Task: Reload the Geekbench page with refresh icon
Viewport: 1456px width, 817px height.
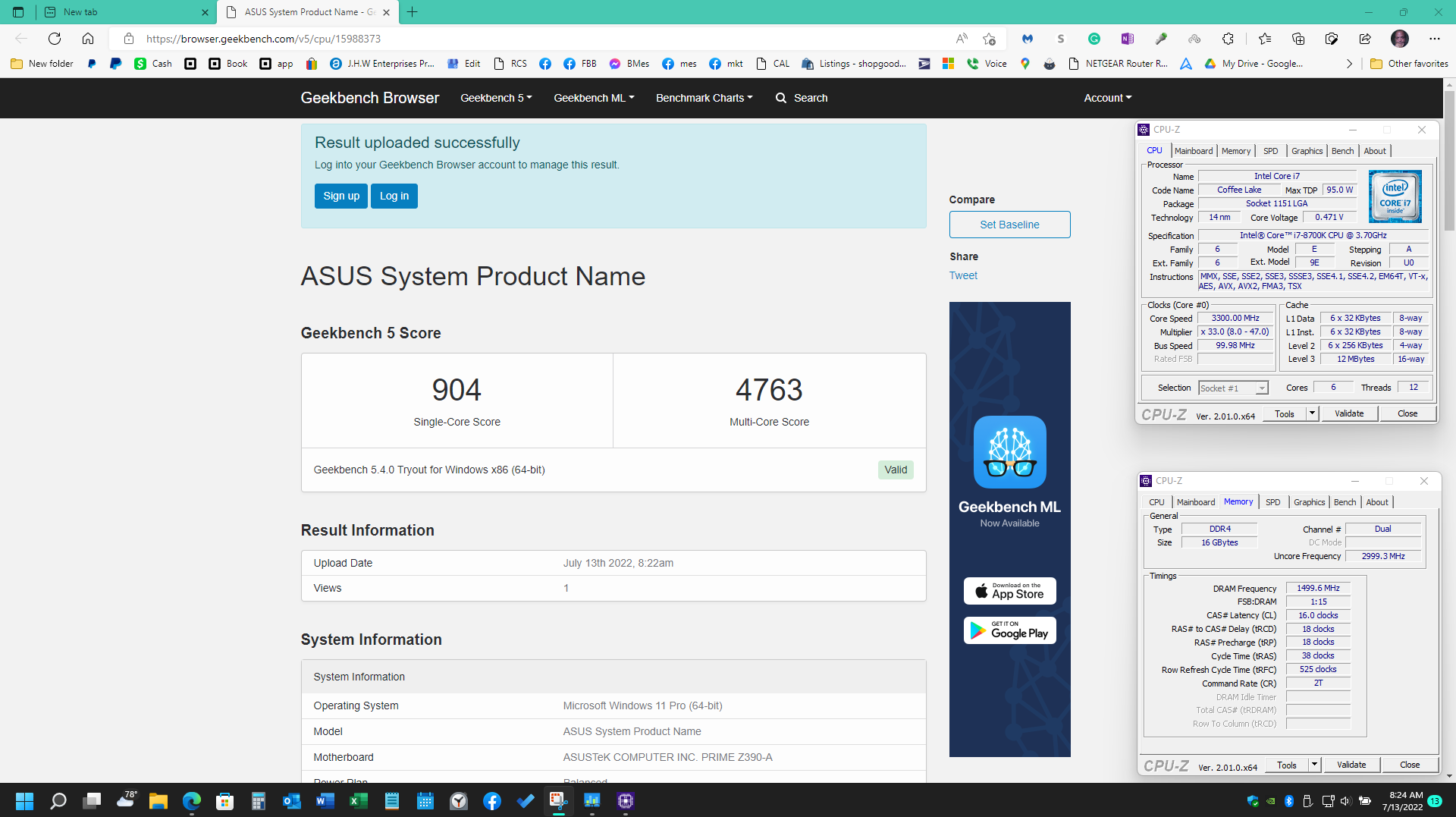Action: click(55, 39)
